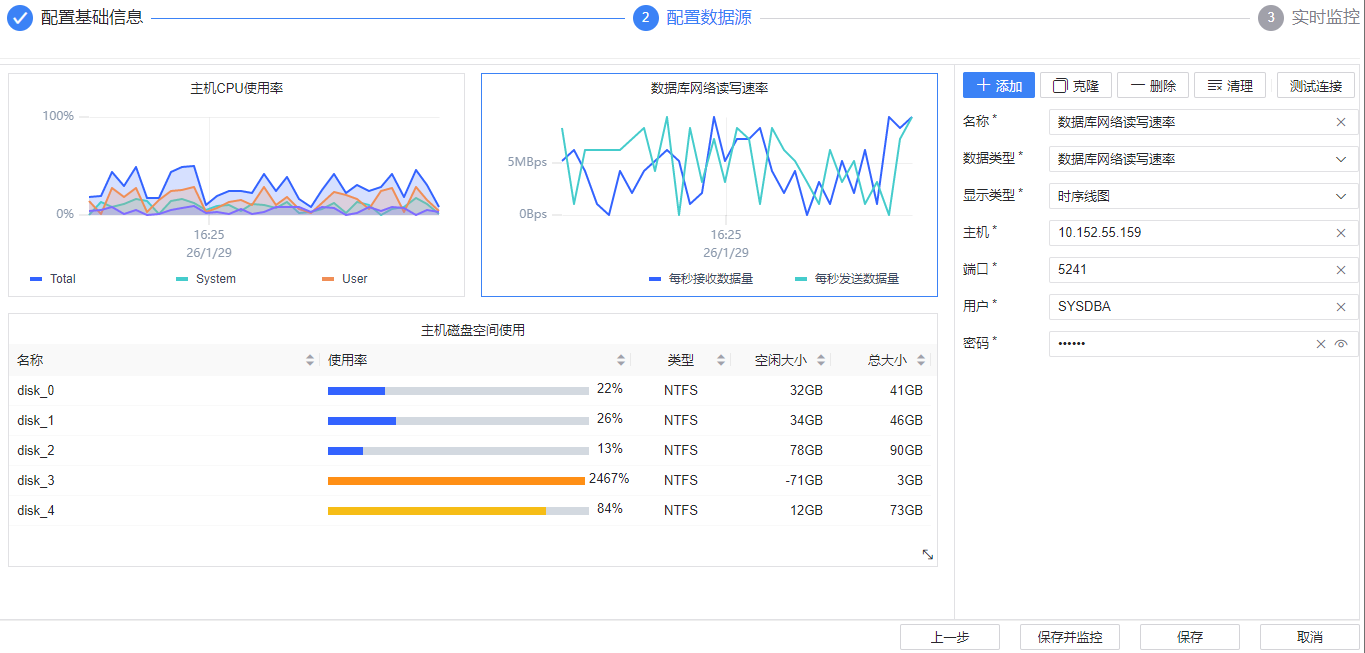Click the -71GB free size cell
The height and width of the screenshot is (653, 1365).
(x=804, y=481)
